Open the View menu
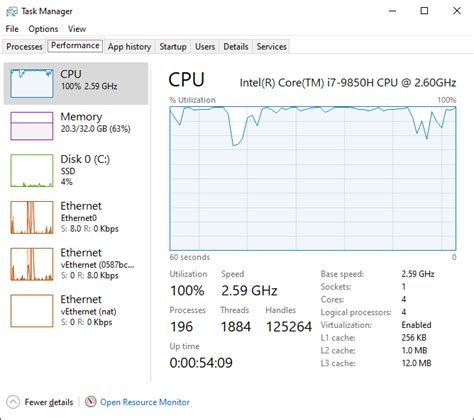This screenshot has width=474, height=420. point(77,29)
